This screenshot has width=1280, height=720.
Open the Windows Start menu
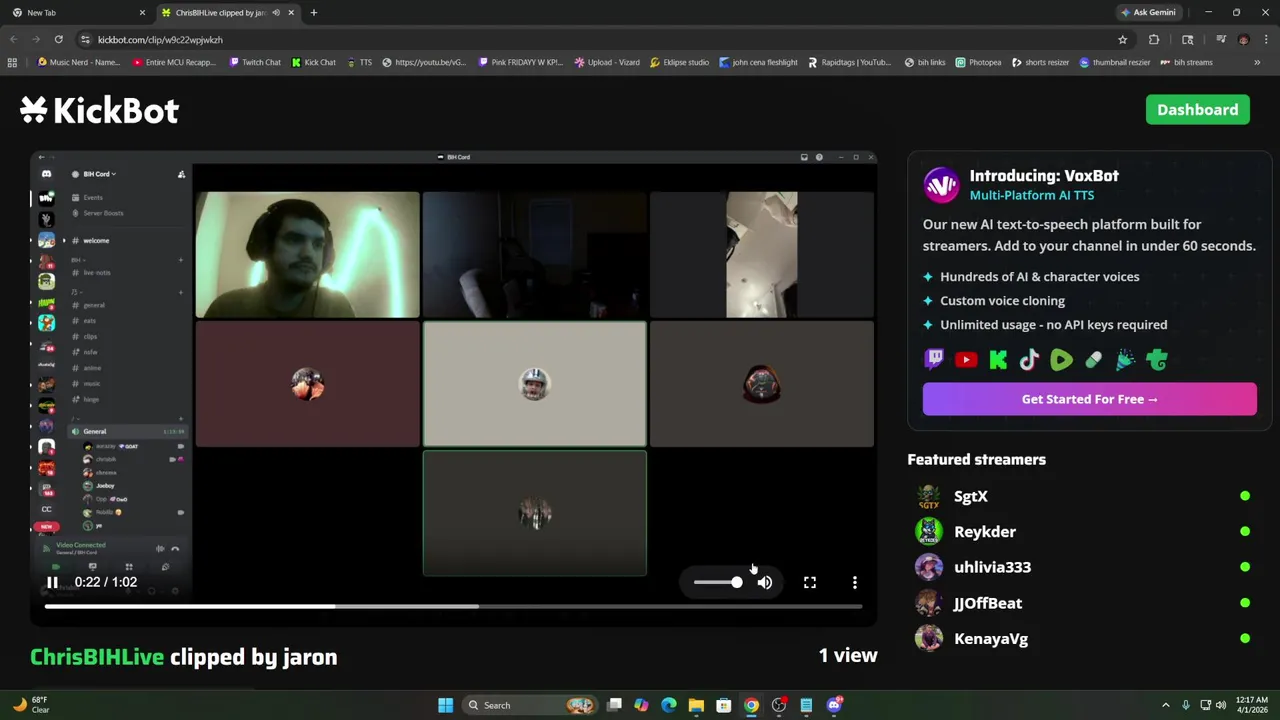tap(445, 705)
